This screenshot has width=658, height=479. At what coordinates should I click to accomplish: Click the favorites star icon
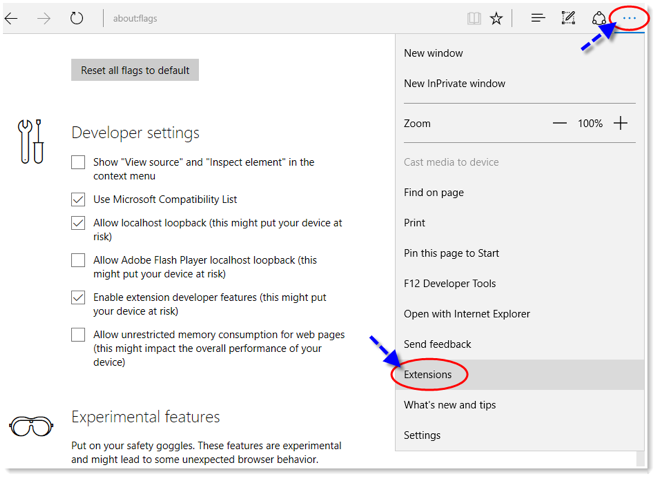(496, 18)
